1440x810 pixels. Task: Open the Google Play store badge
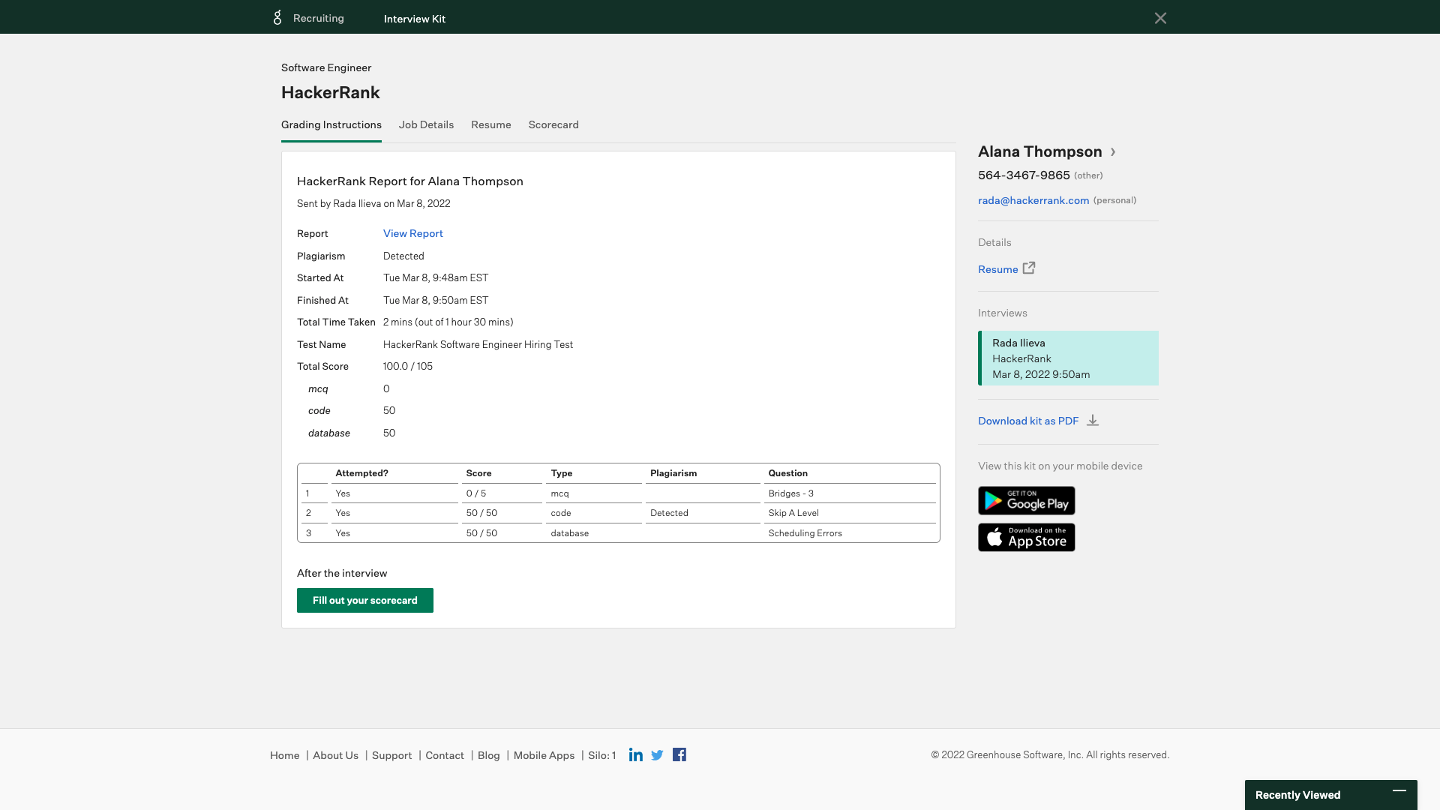click(1026, 501)
